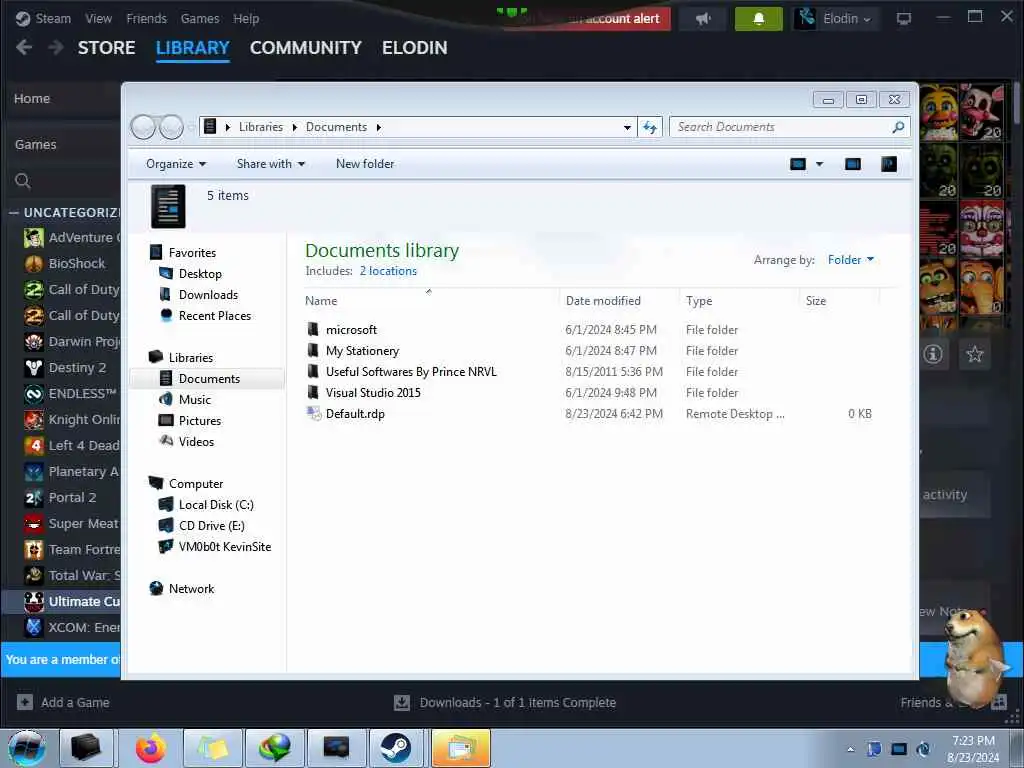The width and height of the screenshot is (1024, 768).
Task: Click the change view icon
Action: pyautogui.click(x=798, y=164)
